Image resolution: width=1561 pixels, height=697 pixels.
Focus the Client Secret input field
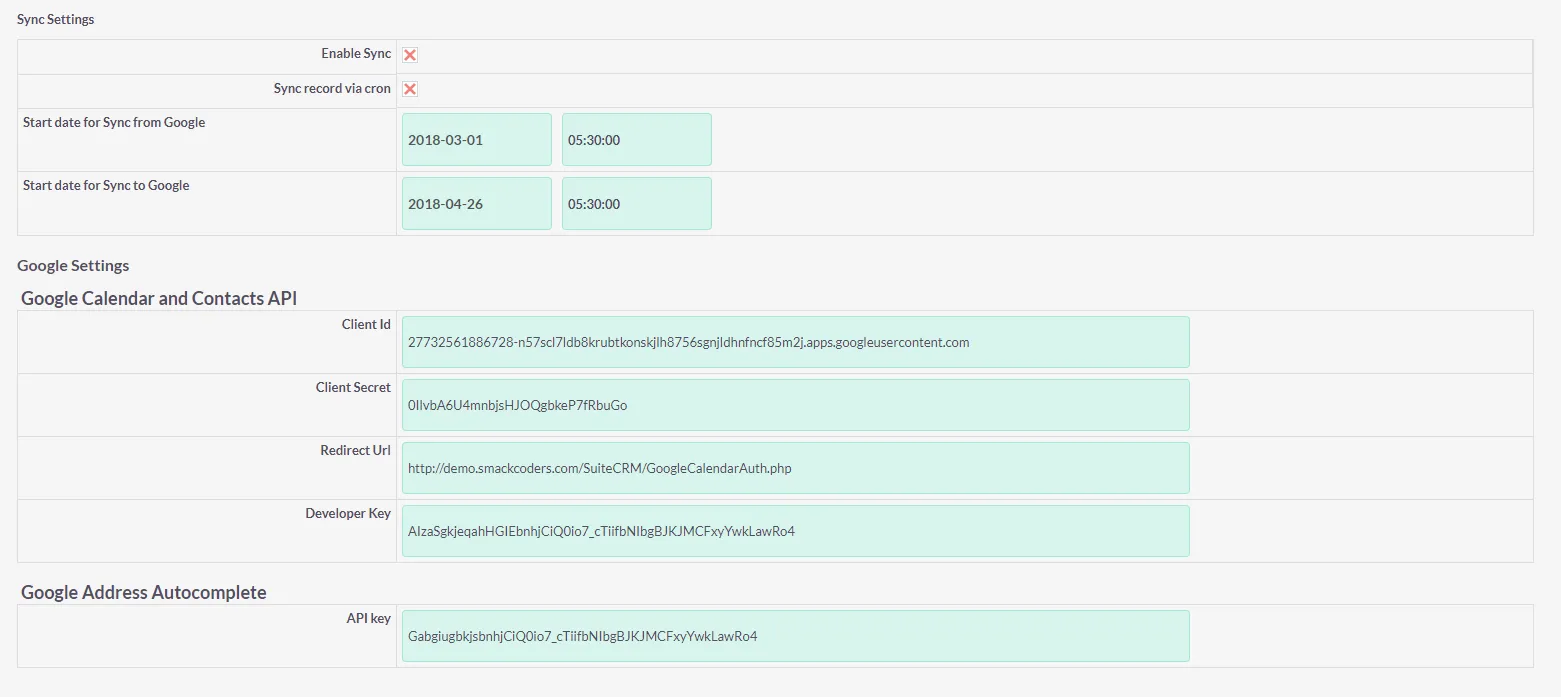pos(795,405)
